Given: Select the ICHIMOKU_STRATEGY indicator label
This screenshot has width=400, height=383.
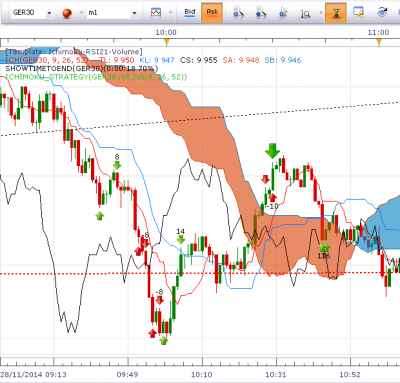Looking at the screenshot, I should [96, 77].
